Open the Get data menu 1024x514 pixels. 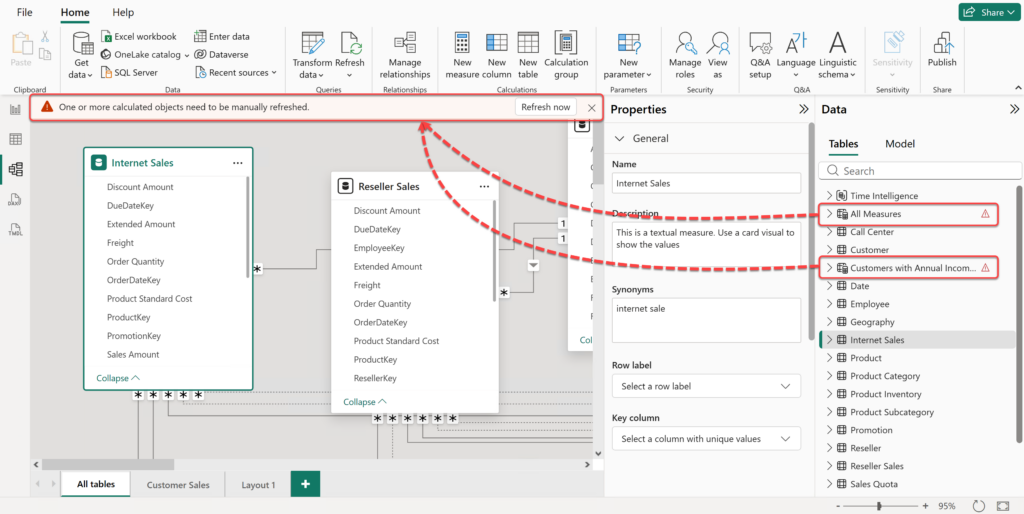pyautogui.click(x=82, y=56)
